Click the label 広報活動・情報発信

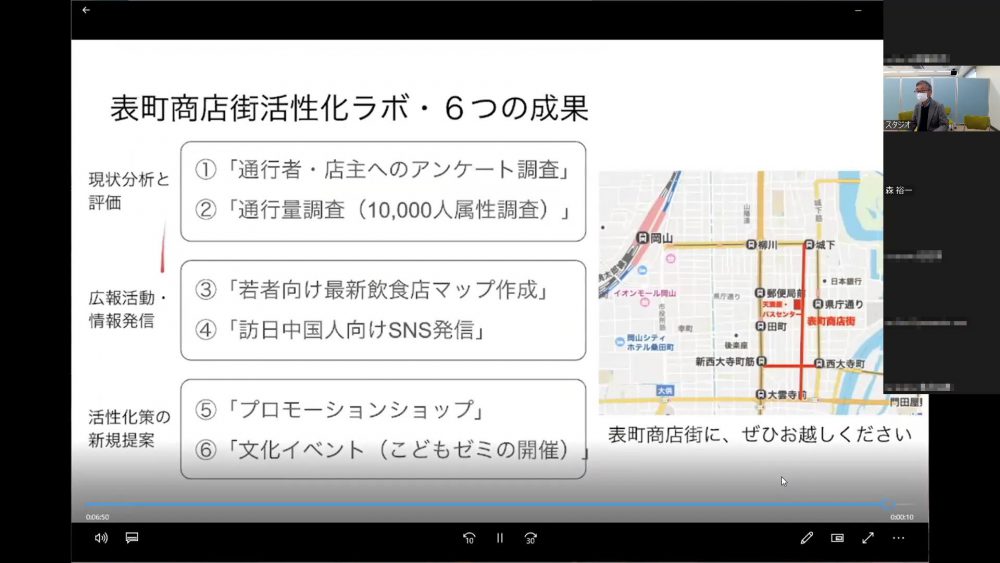point(128,309)
